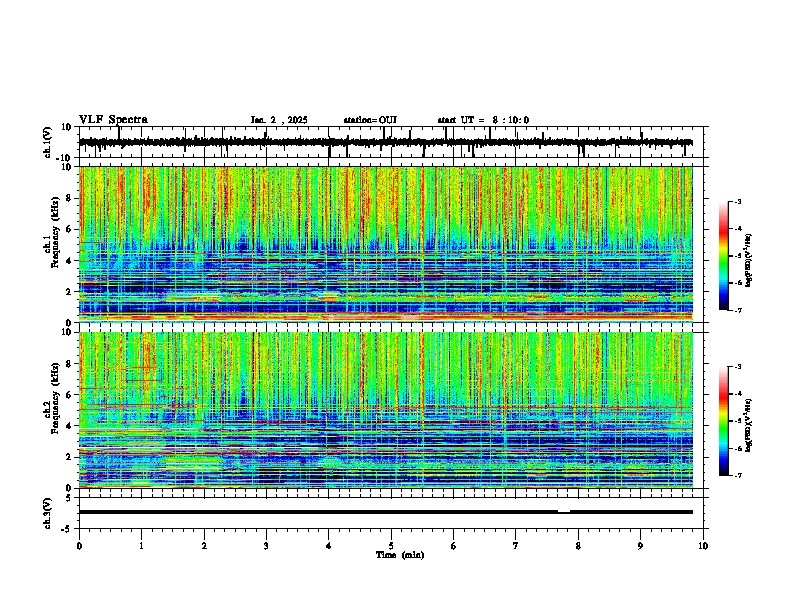Viewport: 792px width, 612px height.
Task: Click inside the ch.2 spectrogram panel
Action: tap(385, 410)
